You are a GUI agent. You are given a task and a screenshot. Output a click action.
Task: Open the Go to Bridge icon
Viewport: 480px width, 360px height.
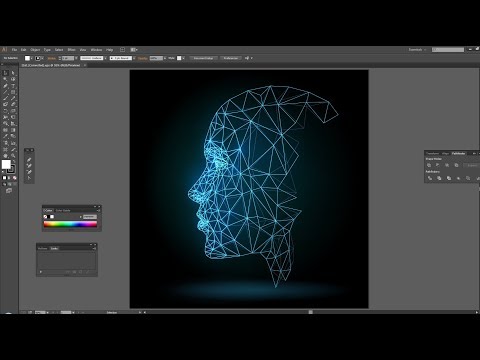coord(122,50)
